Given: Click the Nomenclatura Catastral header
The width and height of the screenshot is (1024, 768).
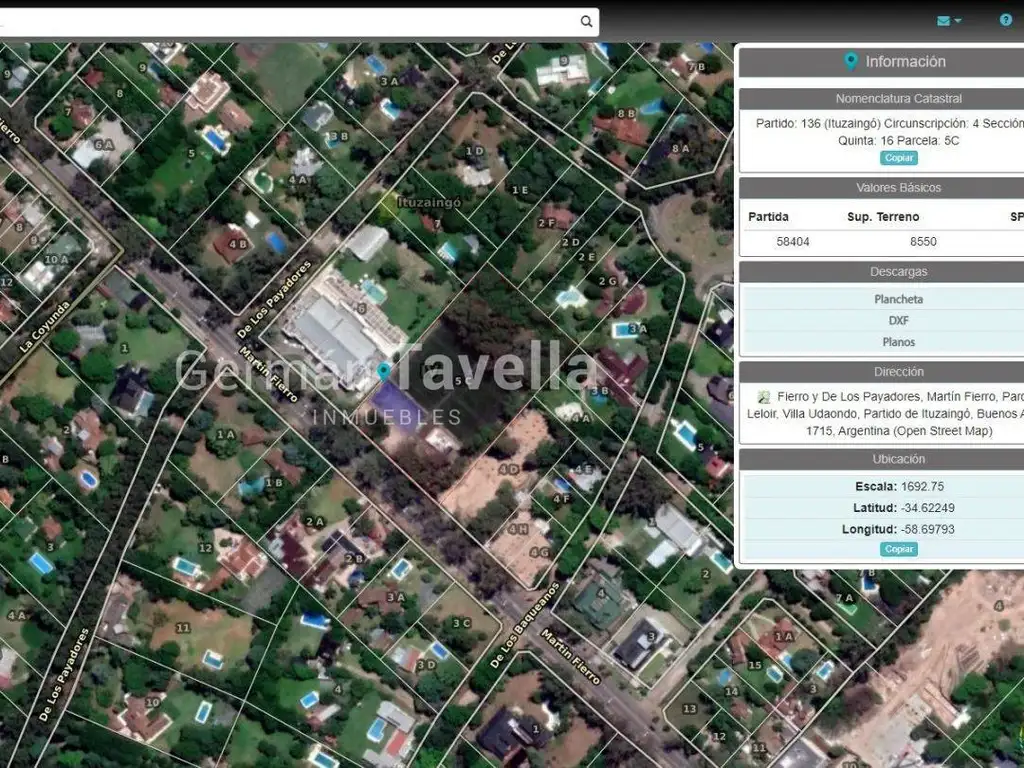Looking at the screenshot, I should click(x=899, y=99).
